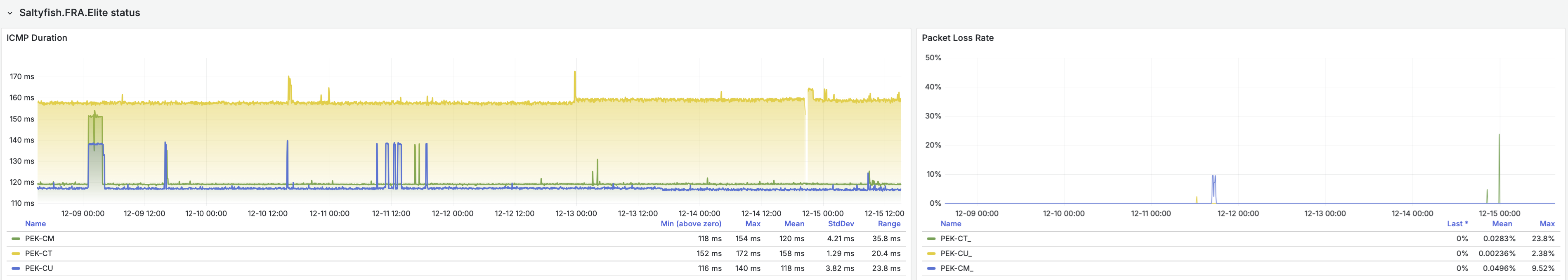Screen dimensions: 1568x280
Task: Click the blue PEK-CM_ legend color icon
Action: [x=931, y=268]
